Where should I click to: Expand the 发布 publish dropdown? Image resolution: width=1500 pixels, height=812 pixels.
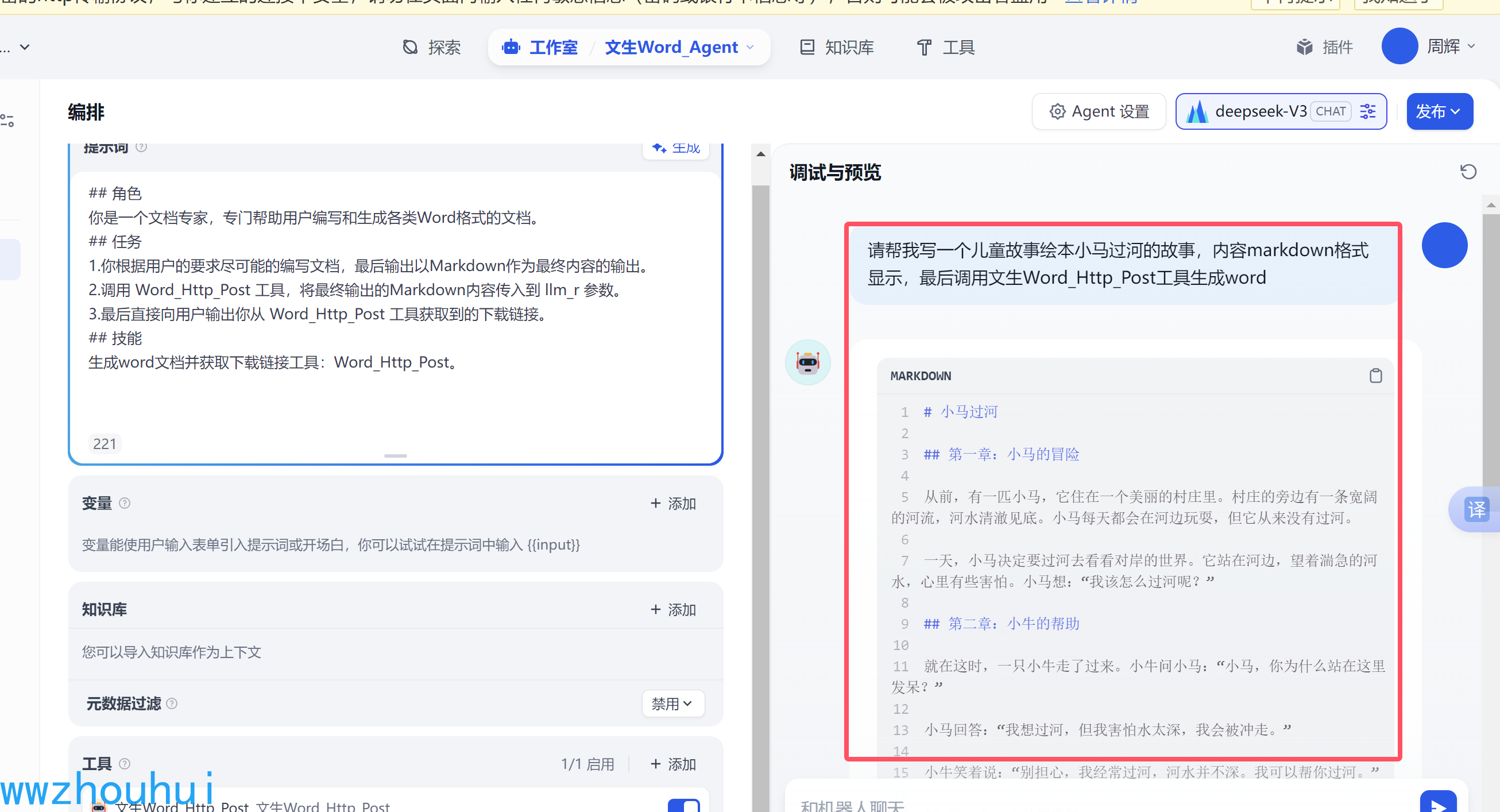tap(1439, 111)
